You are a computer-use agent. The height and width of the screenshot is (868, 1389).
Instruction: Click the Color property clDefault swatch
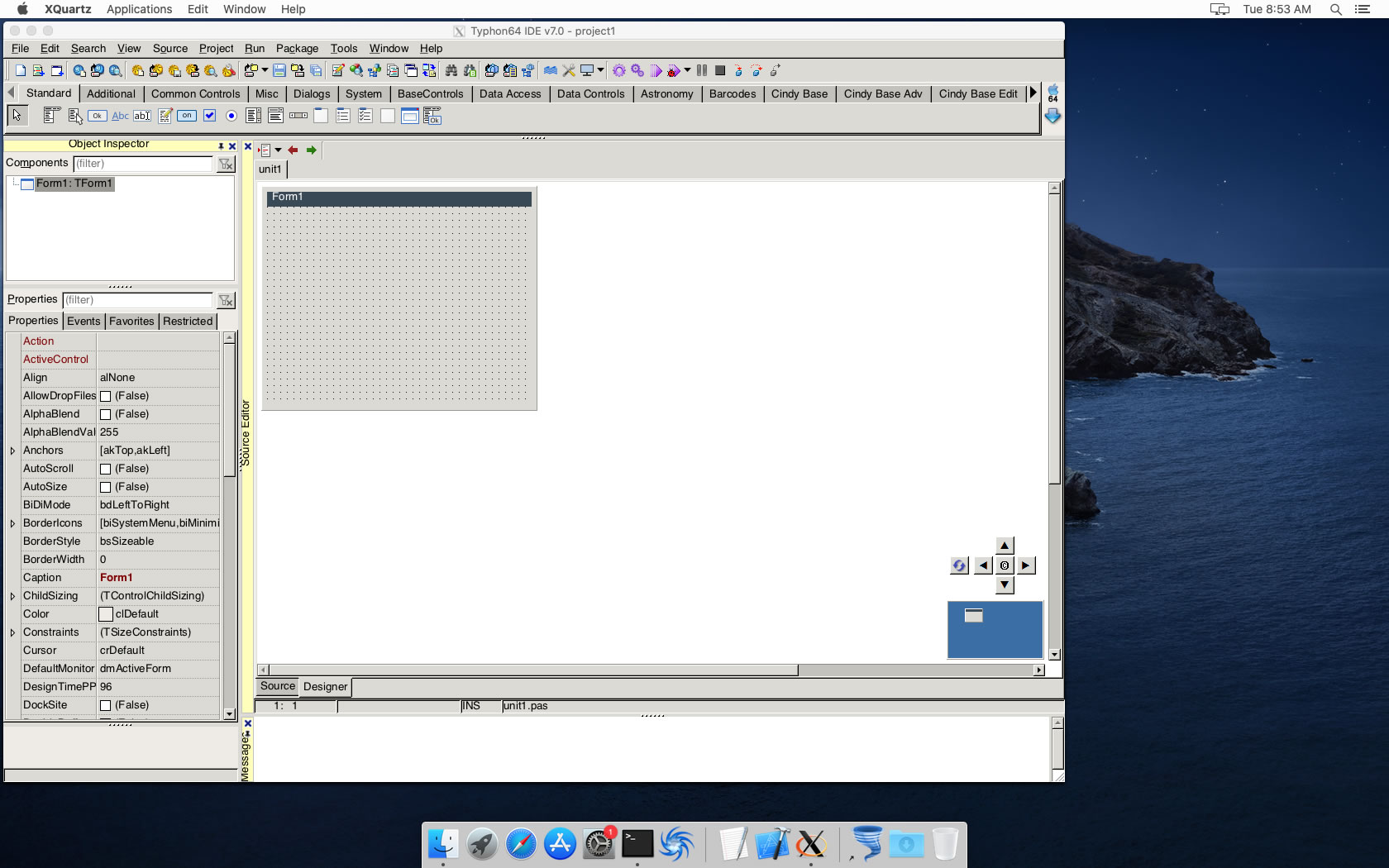coord(106,614)
